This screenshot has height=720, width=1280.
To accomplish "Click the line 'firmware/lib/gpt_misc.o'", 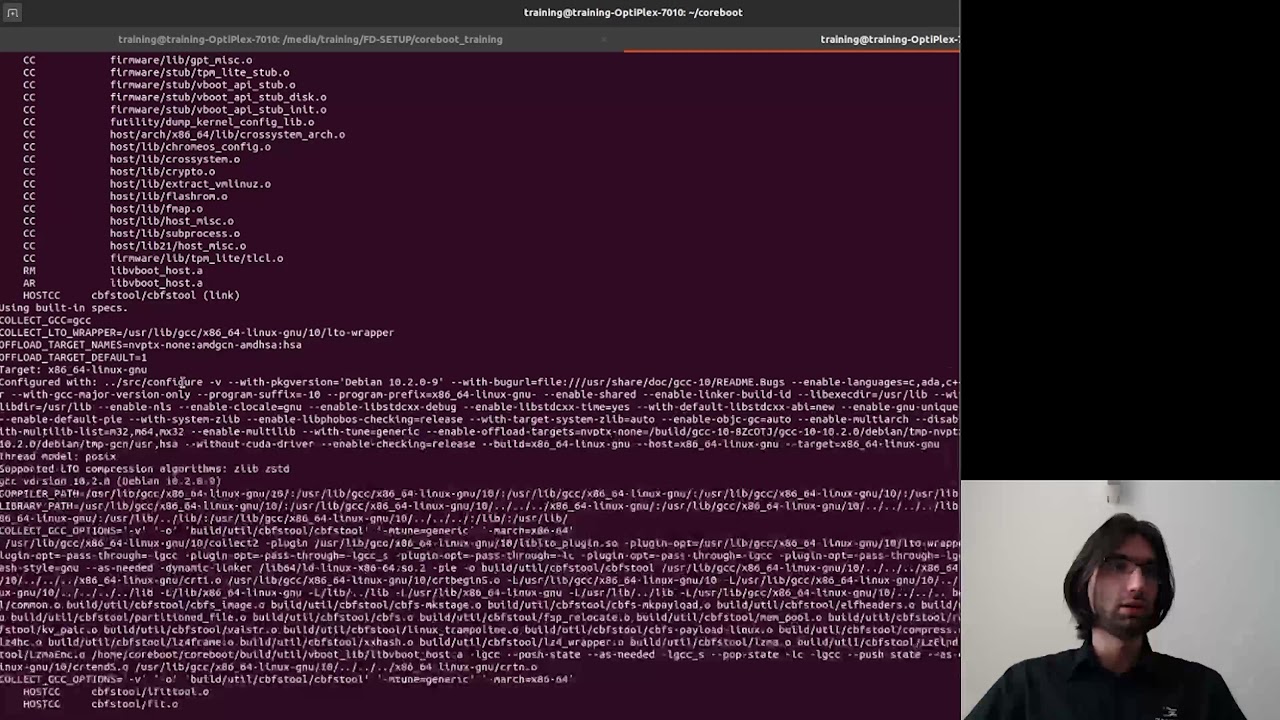I will 181,60.
